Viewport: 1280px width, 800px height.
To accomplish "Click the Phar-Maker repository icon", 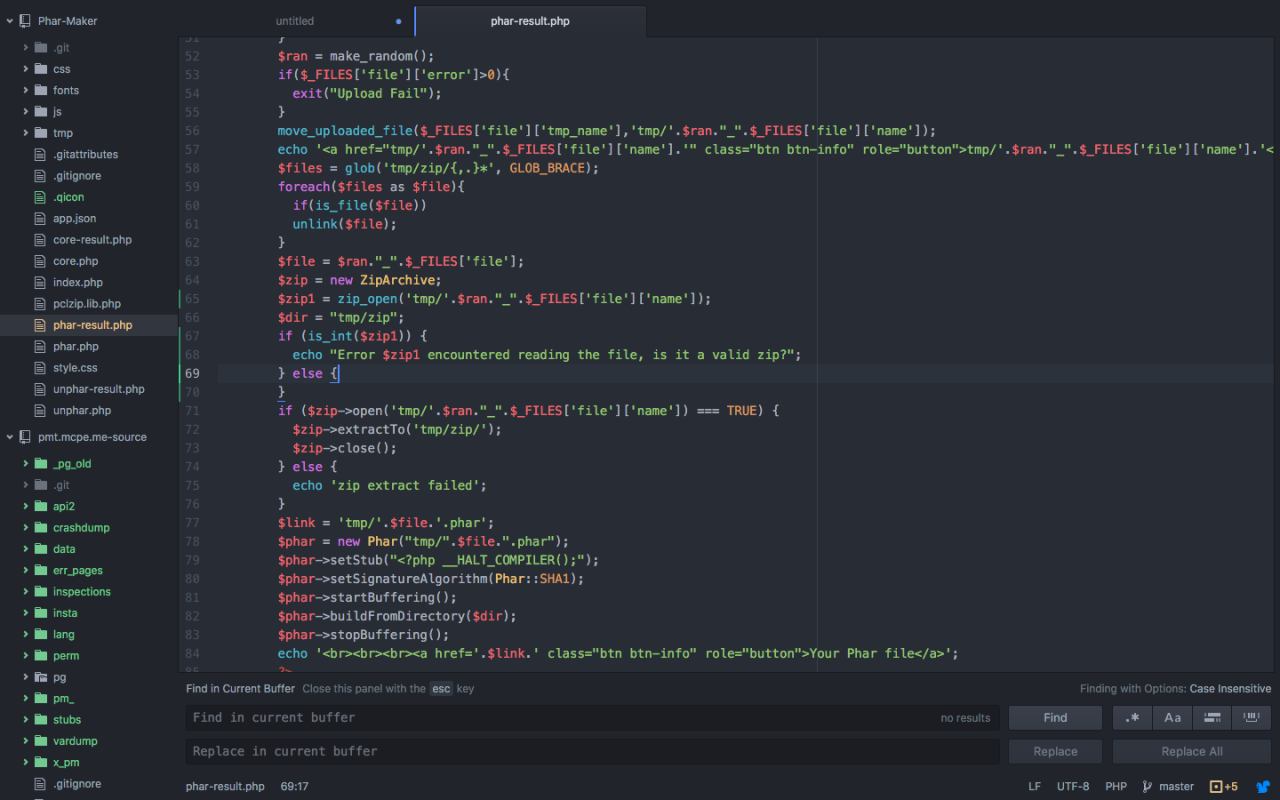I will [x=24, y=20].
